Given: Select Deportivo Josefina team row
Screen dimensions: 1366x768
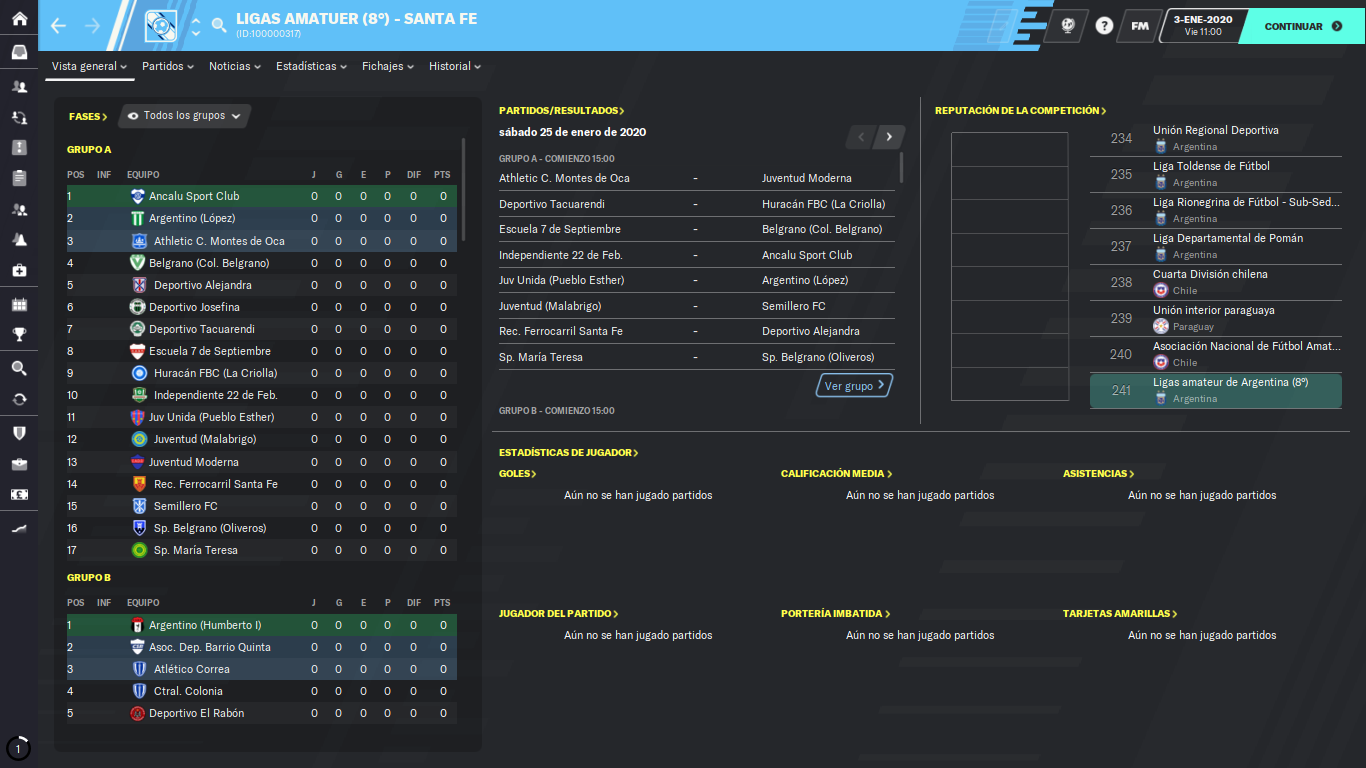Looking at the screenshot, I should (x=261, y=307).
